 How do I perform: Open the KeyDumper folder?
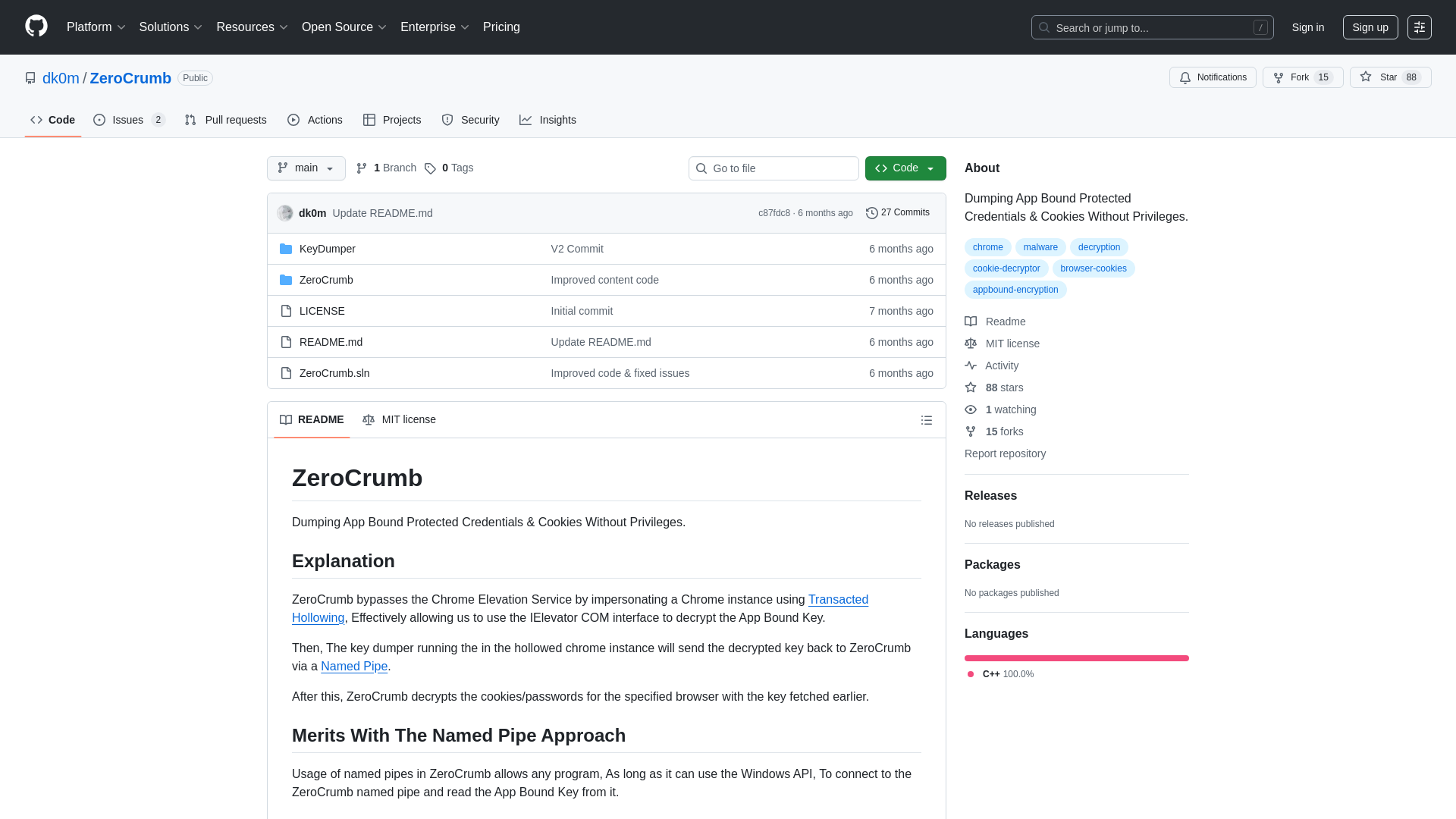click(327, 249)
